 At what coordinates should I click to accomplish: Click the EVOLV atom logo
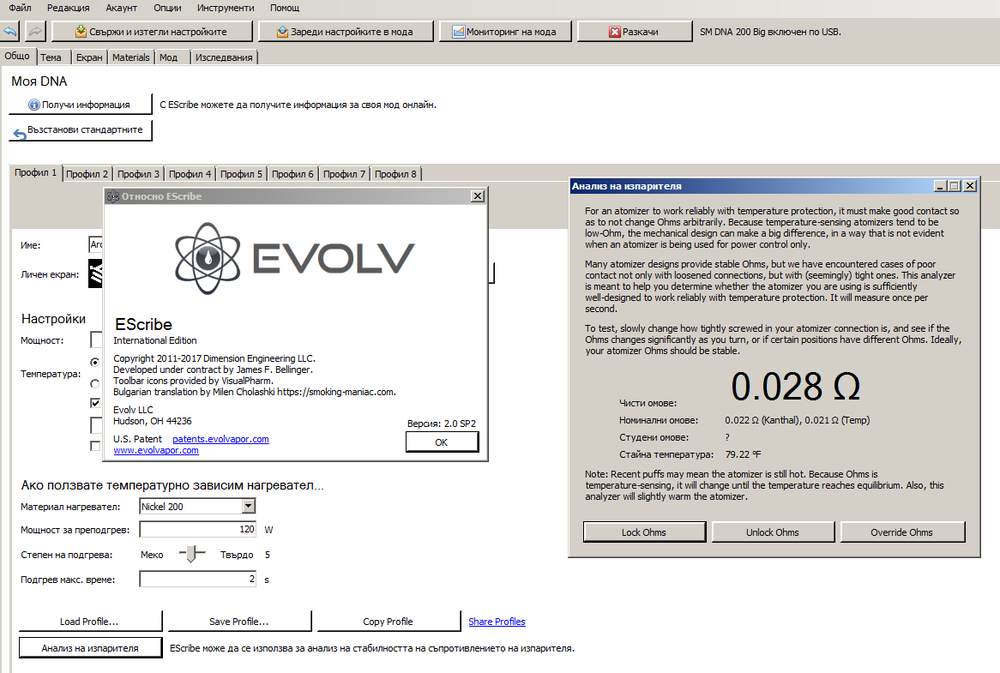[208, 258]
